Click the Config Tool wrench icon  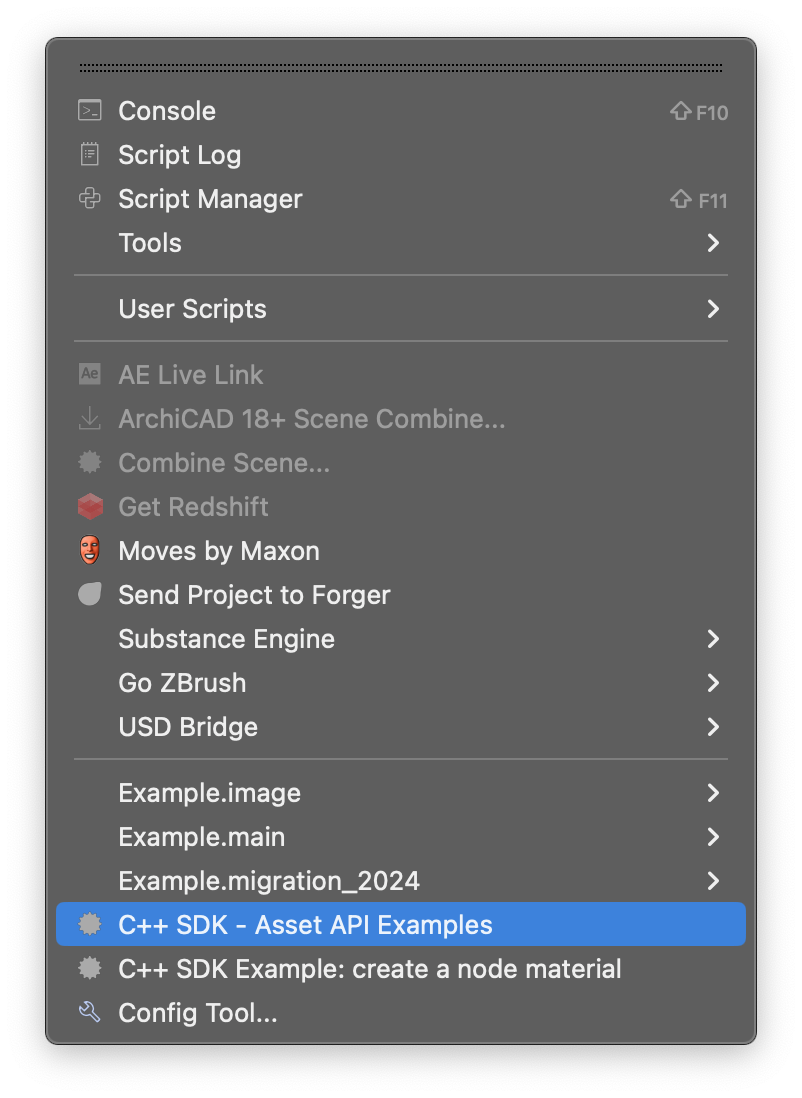pyautogui.click(x=90, y=1013)
